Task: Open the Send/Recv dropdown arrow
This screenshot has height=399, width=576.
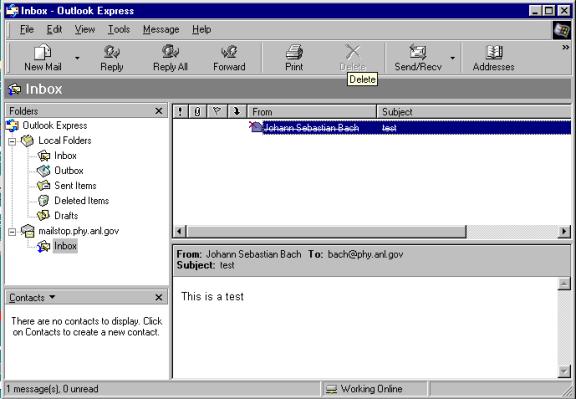Action: pyautogui.click(x=453, y=58)
